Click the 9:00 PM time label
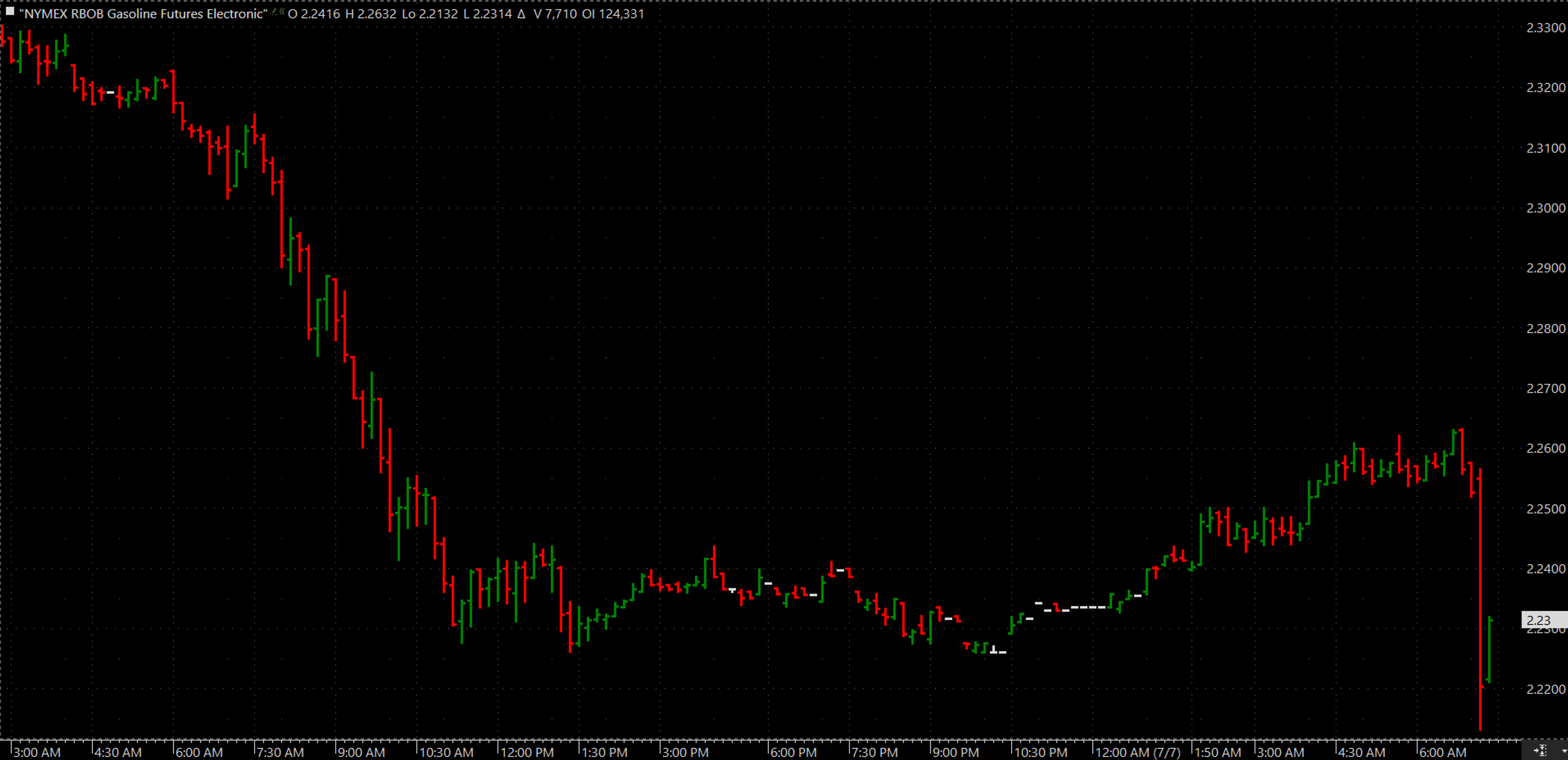Viewport: 1568px width, 760px height. click(955, 752)
